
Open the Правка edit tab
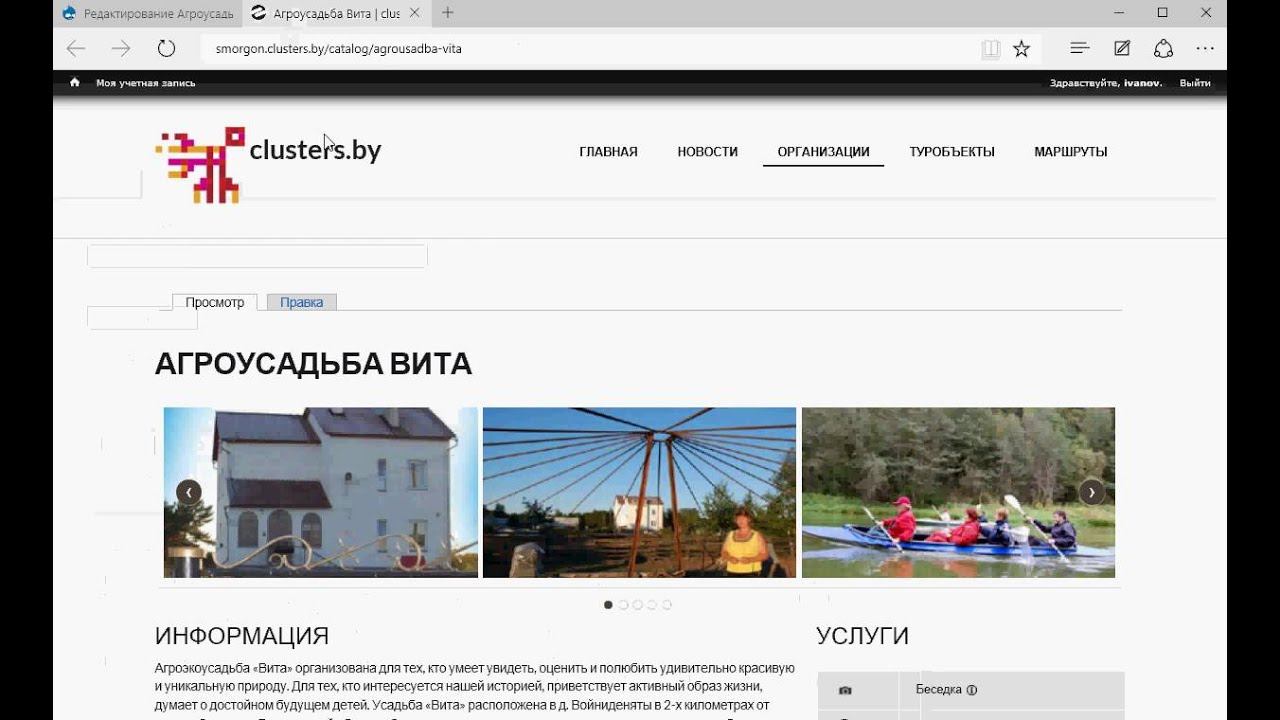pyautogui.click(x=301, y=302)
